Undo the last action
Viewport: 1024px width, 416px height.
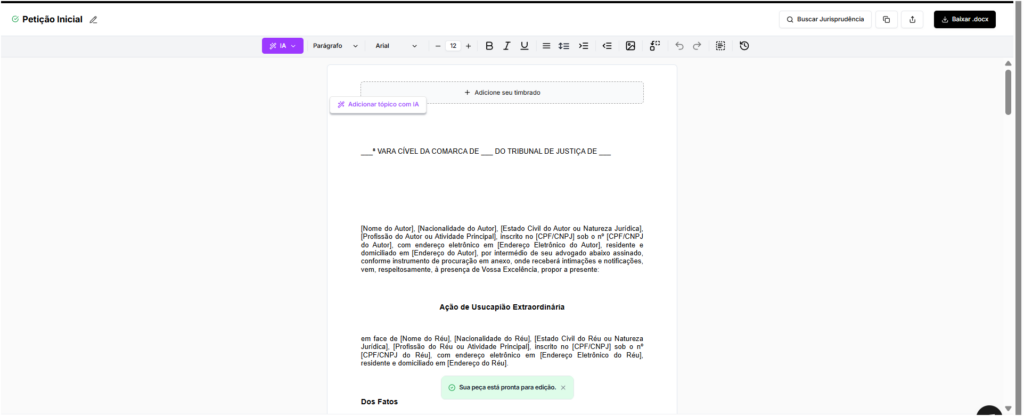point(679,46)
